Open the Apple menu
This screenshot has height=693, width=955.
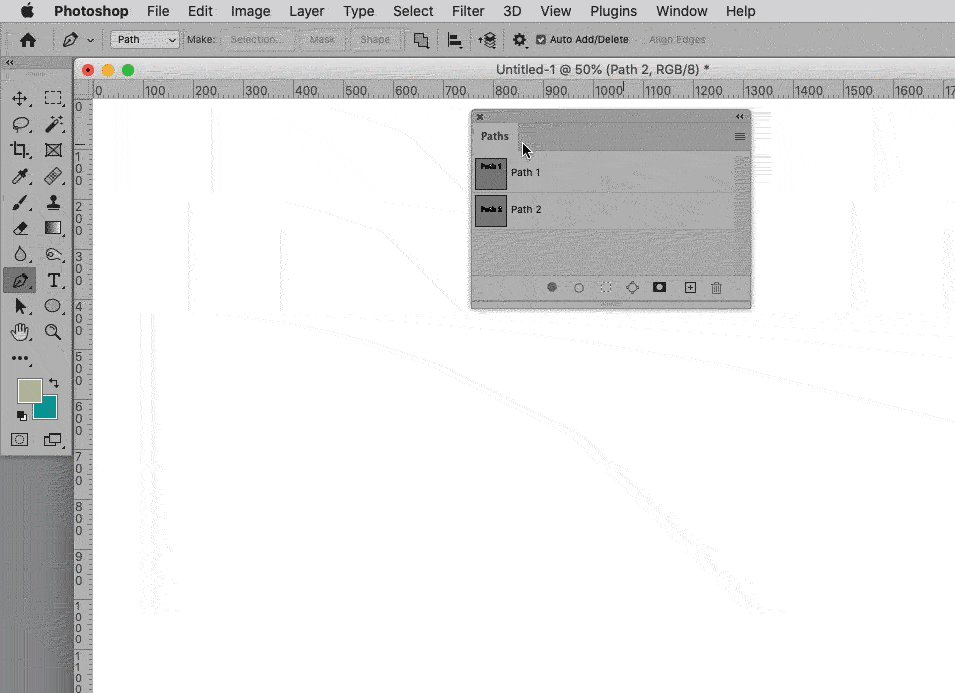tap(28, 11)
